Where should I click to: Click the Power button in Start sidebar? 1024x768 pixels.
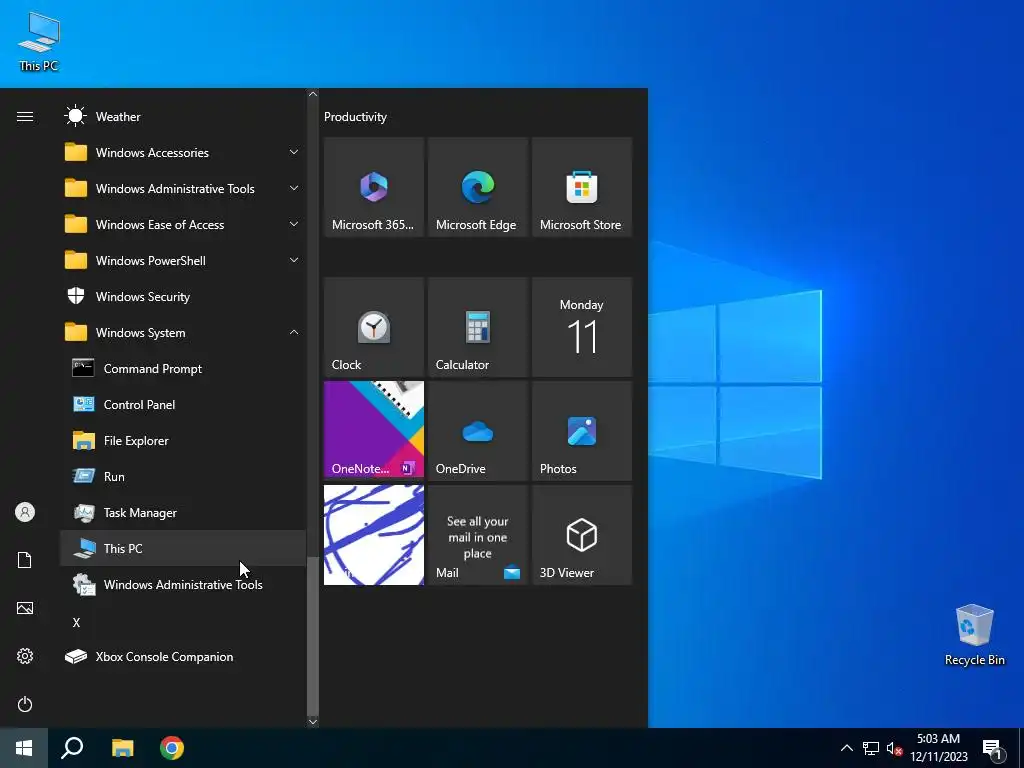click(x=25, y=704)
